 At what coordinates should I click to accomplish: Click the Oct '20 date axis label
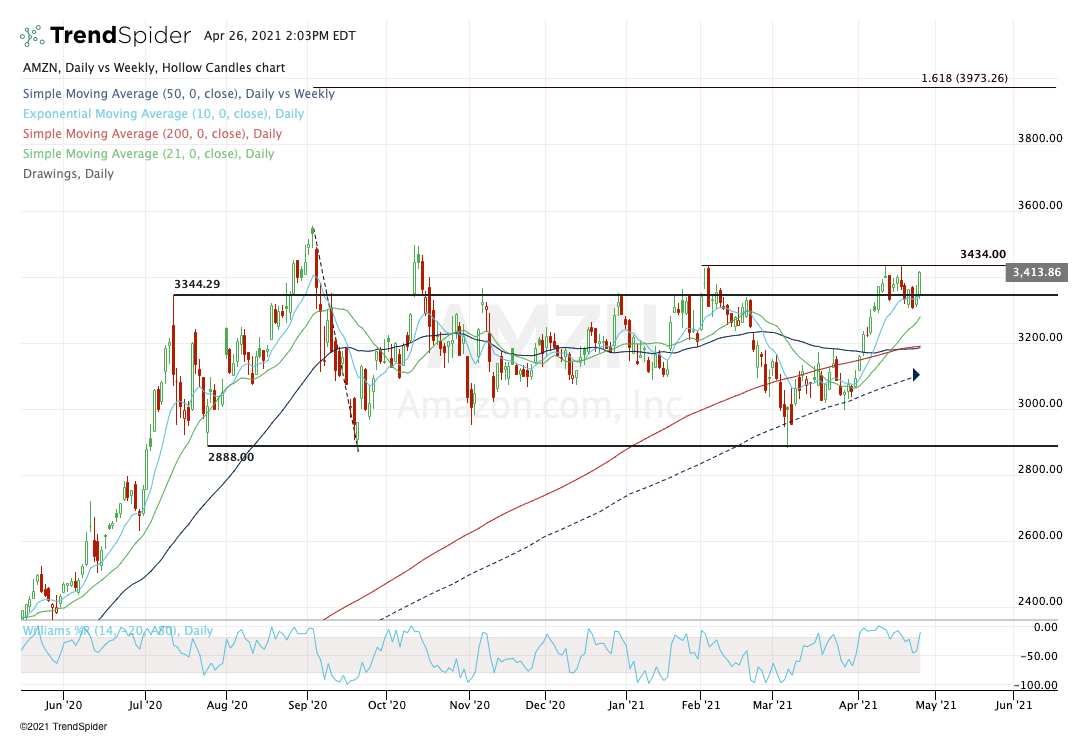386,705
